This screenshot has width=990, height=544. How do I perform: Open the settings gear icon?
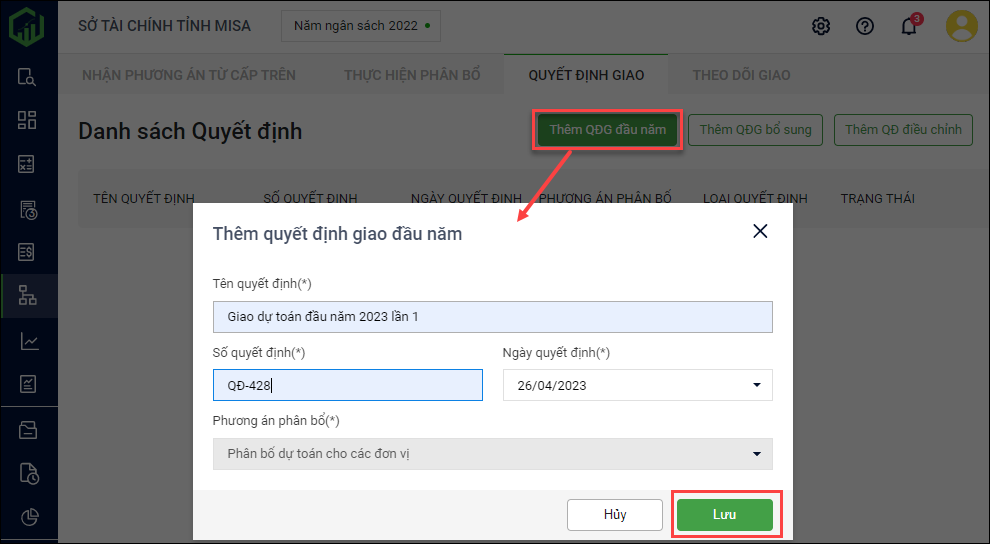tap(821, 26)
